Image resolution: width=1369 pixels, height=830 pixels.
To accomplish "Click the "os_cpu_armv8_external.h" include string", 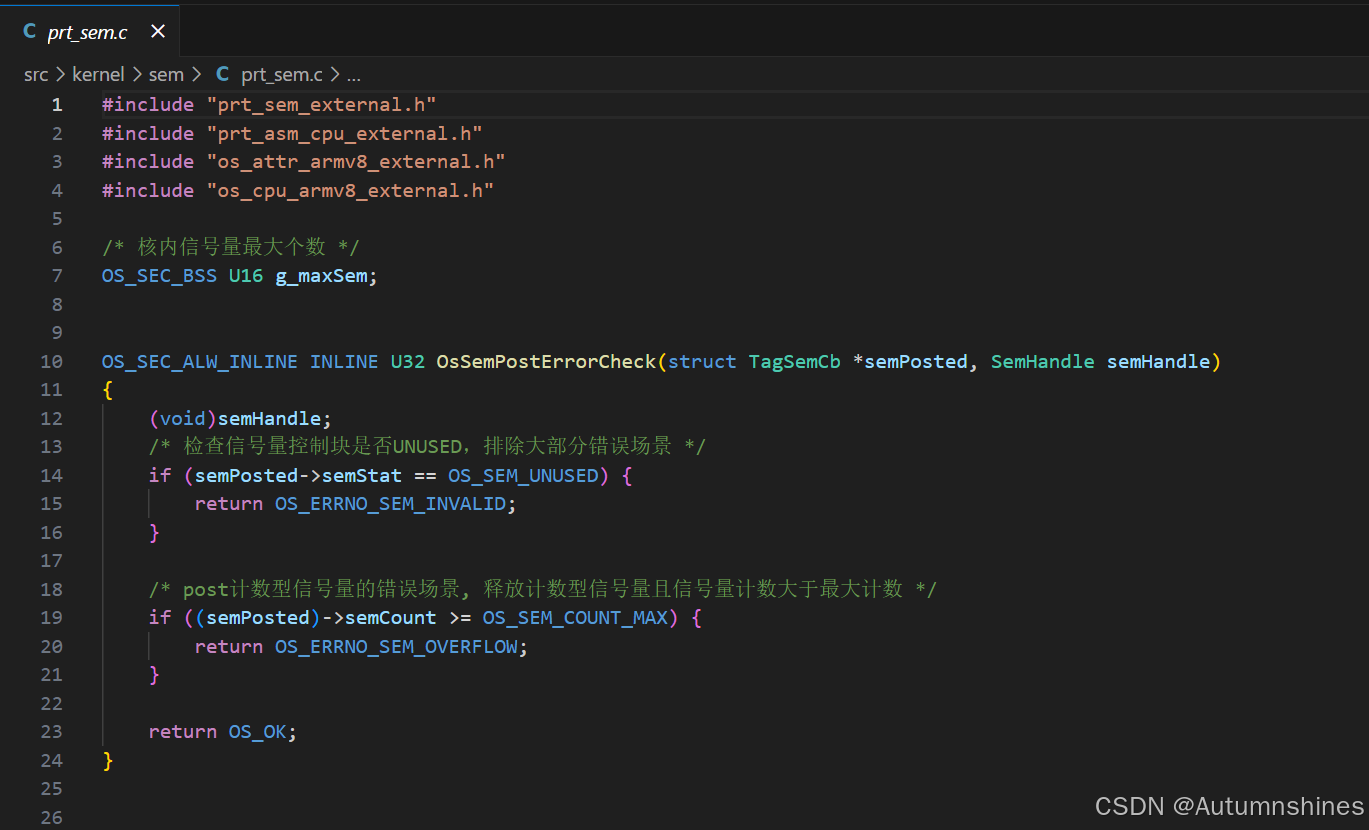I will click(350, 190).
